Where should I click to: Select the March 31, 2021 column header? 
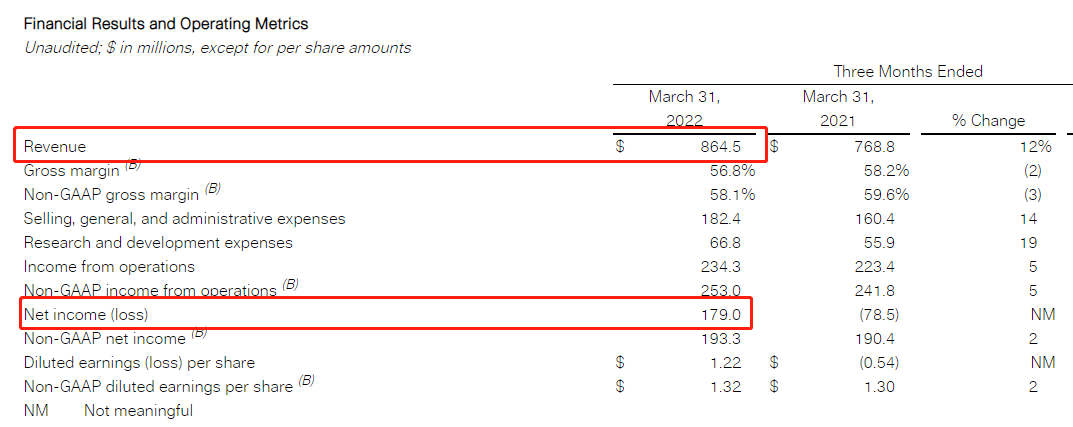tap(838, 109)
